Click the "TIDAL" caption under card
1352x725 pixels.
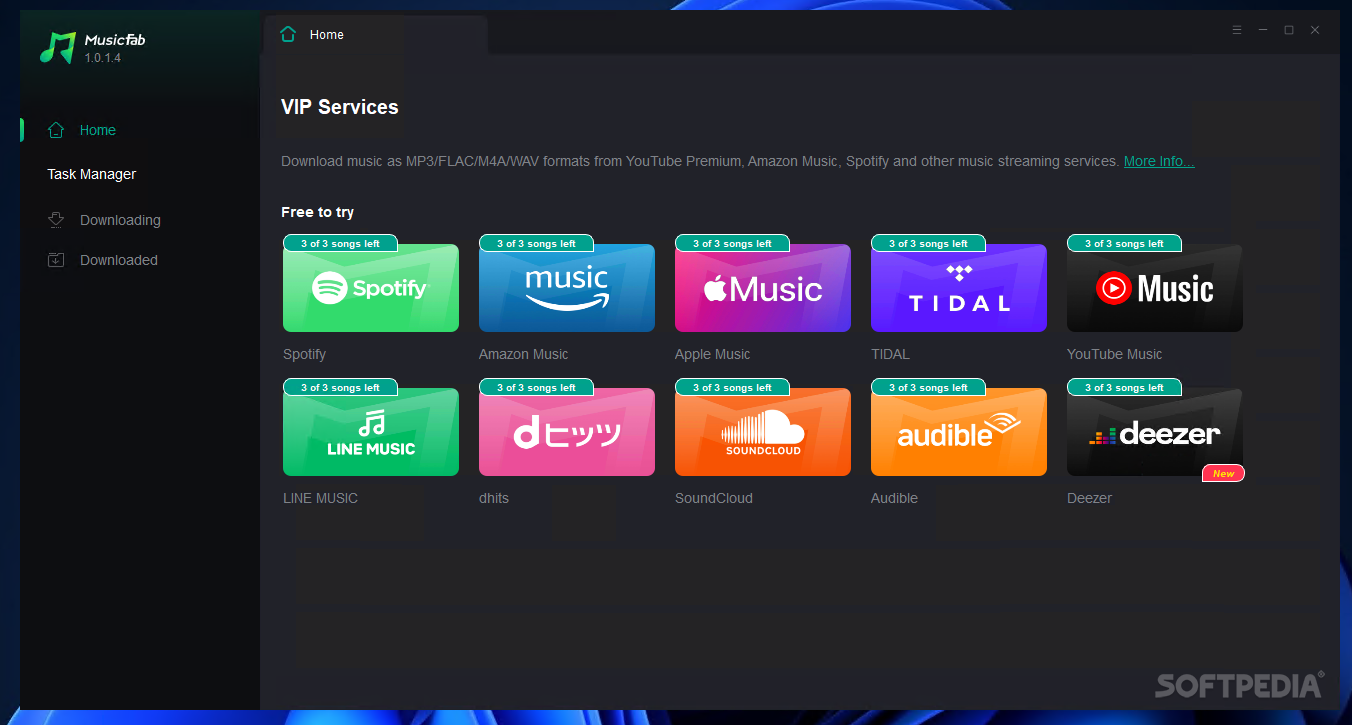coord(890,354)
